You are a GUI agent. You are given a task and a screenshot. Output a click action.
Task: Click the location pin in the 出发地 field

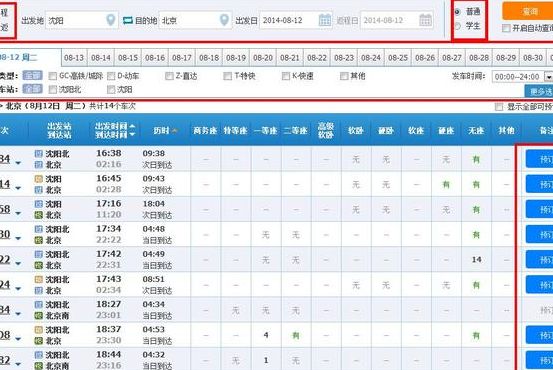tap(111, 20)
